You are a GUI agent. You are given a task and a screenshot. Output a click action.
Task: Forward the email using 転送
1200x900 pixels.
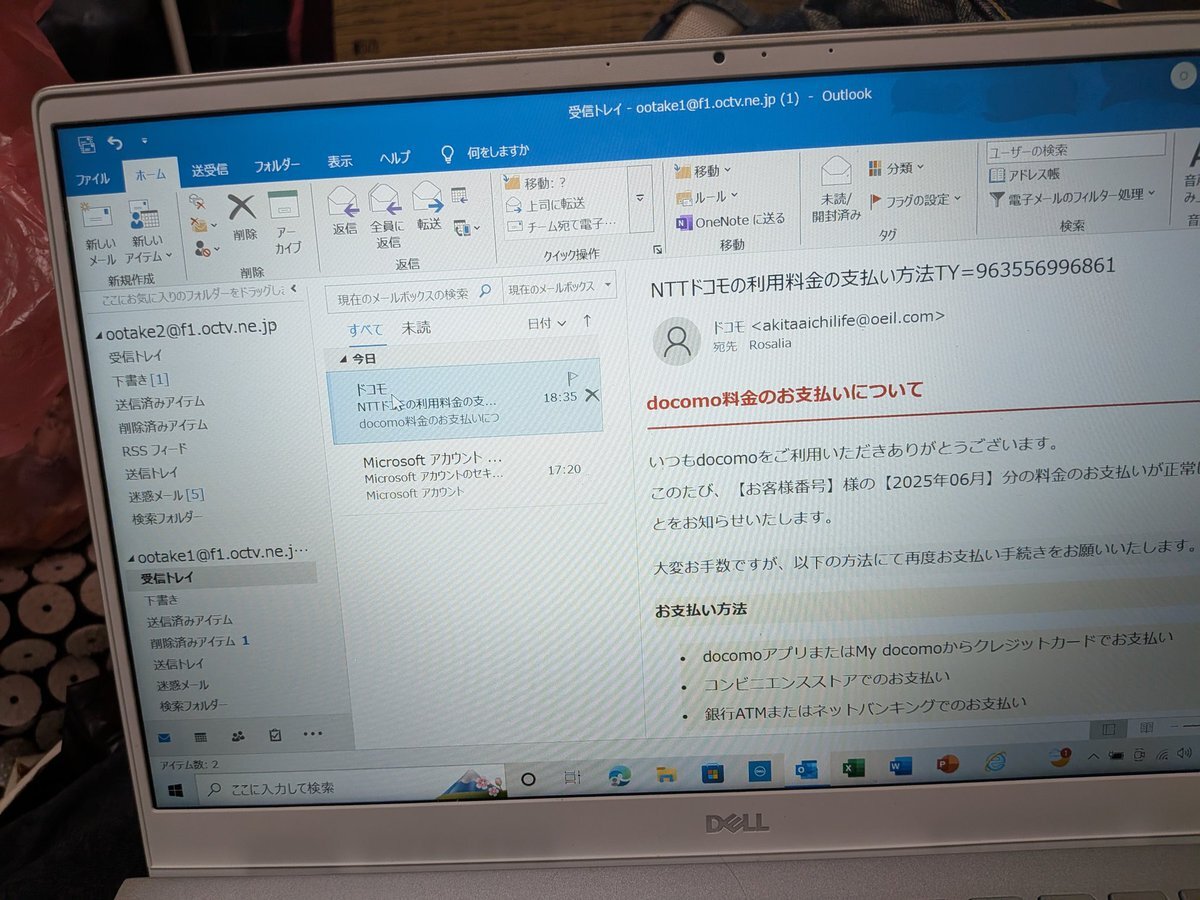[429, 207]
